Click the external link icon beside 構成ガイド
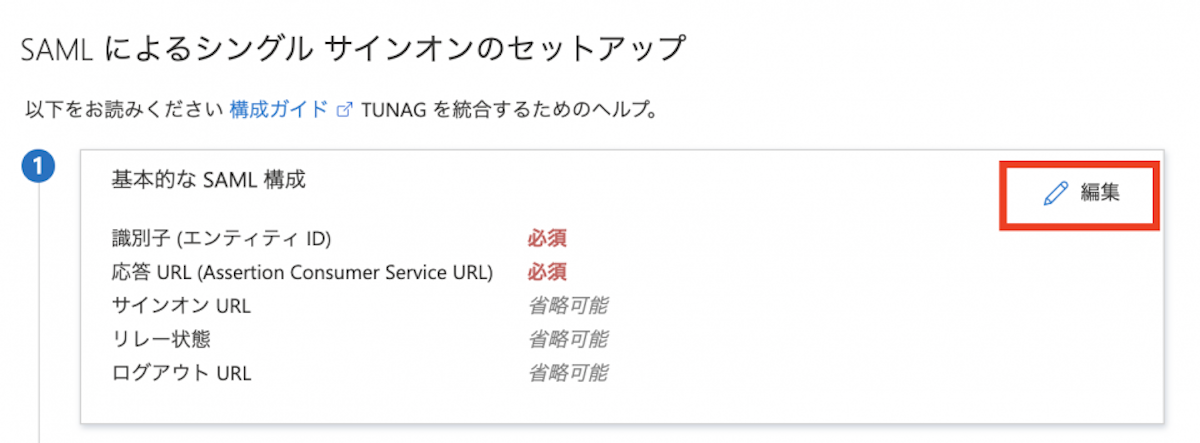 click(345, 110)
